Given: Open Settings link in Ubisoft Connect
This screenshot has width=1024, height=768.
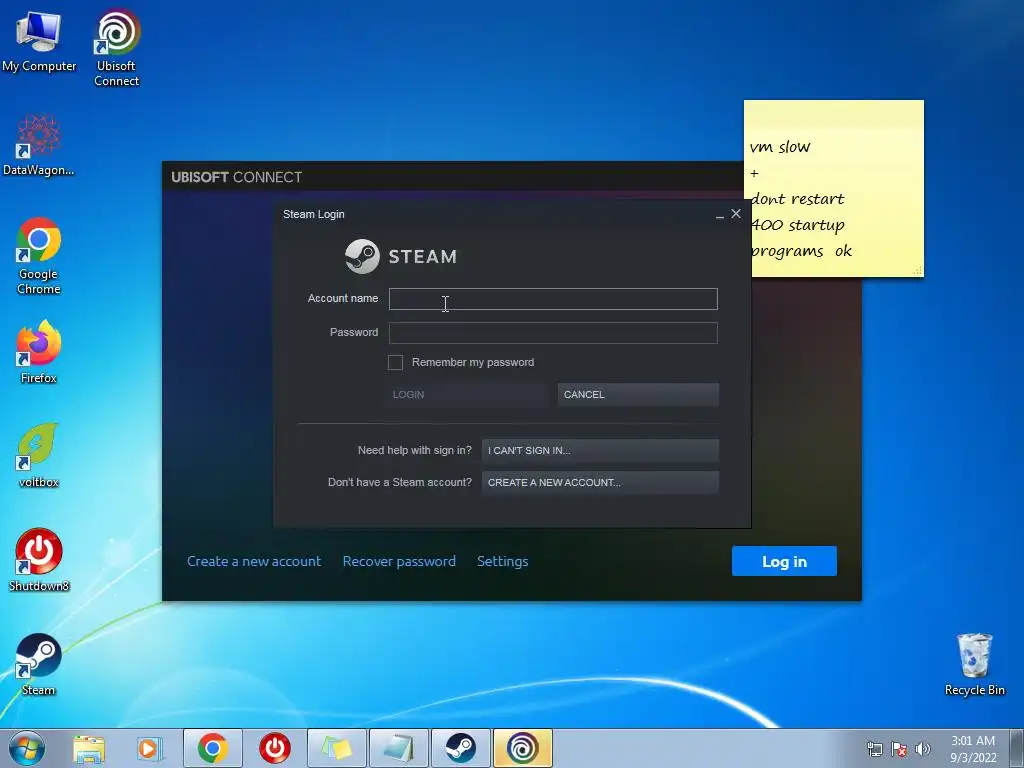Looking at the screenshot, I should pyautogui.click(x=502, y=561).
